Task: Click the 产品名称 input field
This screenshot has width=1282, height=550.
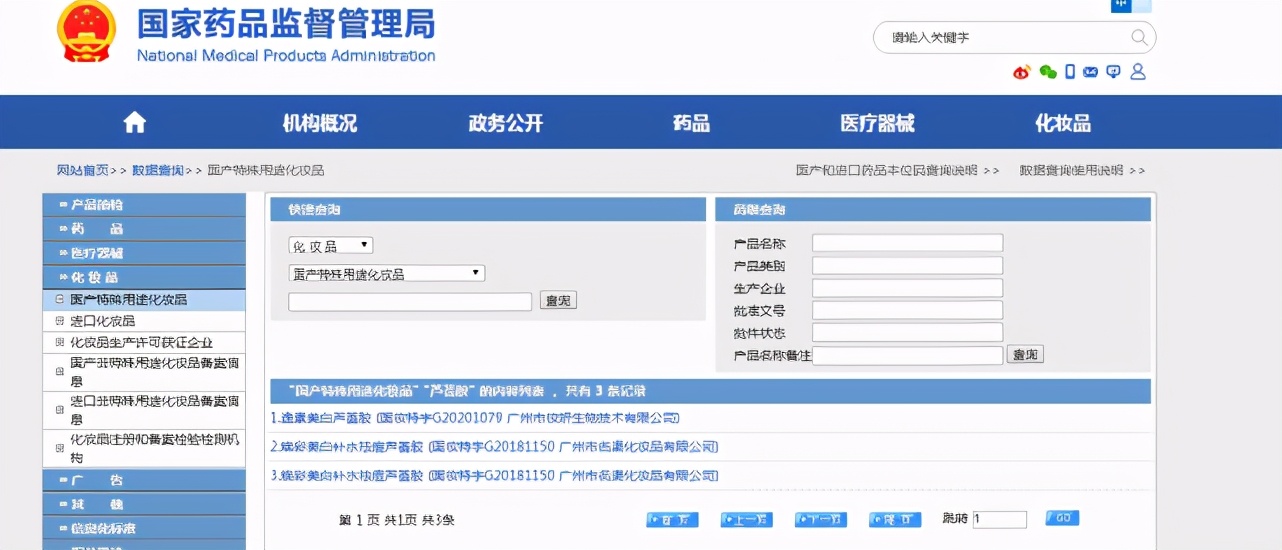Action: click(907, 243)
